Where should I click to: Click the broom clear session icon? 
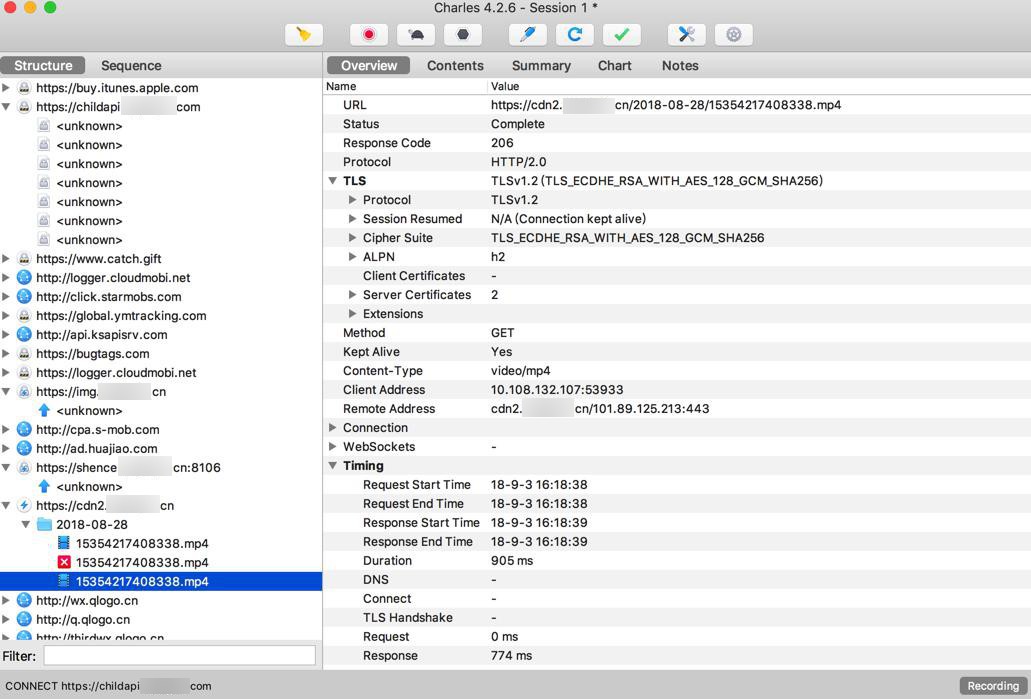(x=304, y=34)
